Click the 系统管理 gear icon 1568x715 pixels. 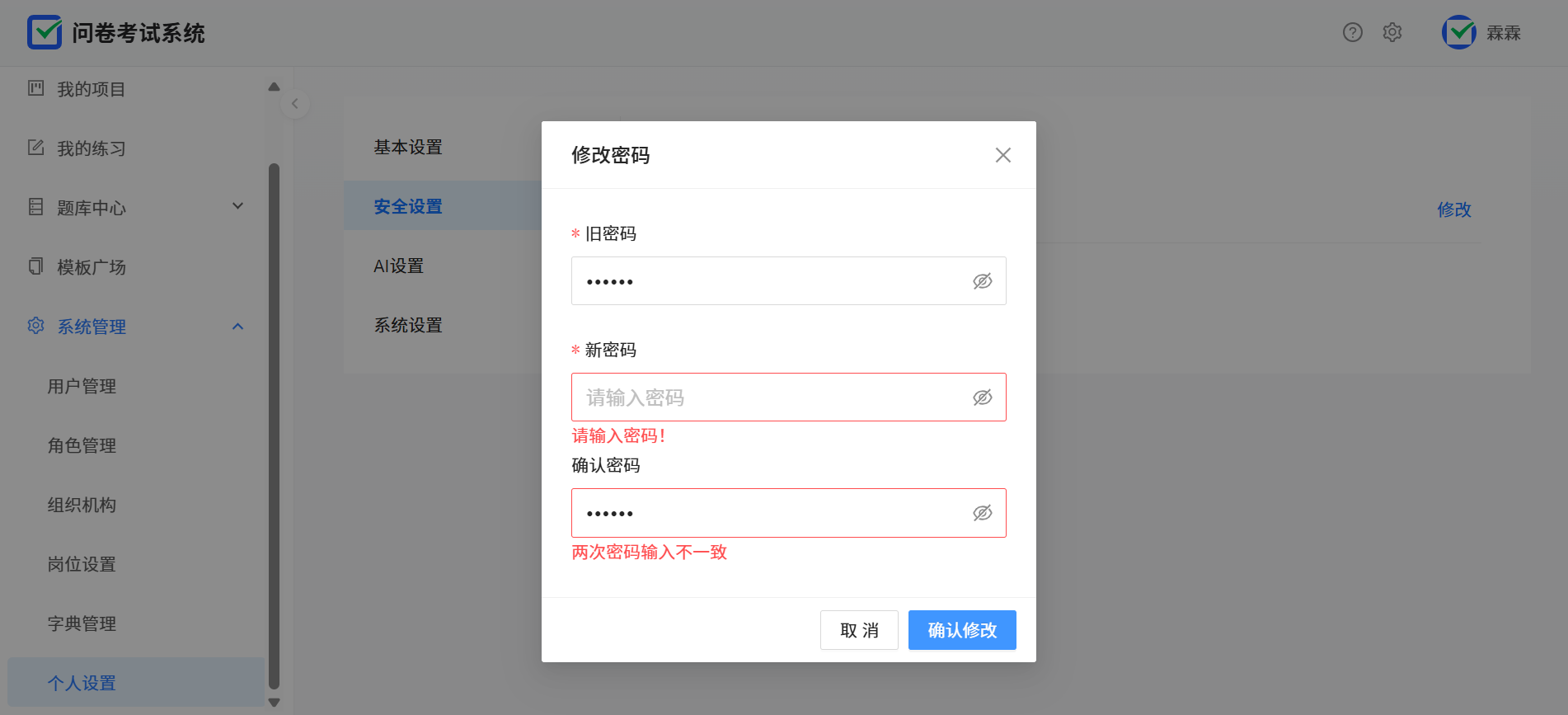36,326
